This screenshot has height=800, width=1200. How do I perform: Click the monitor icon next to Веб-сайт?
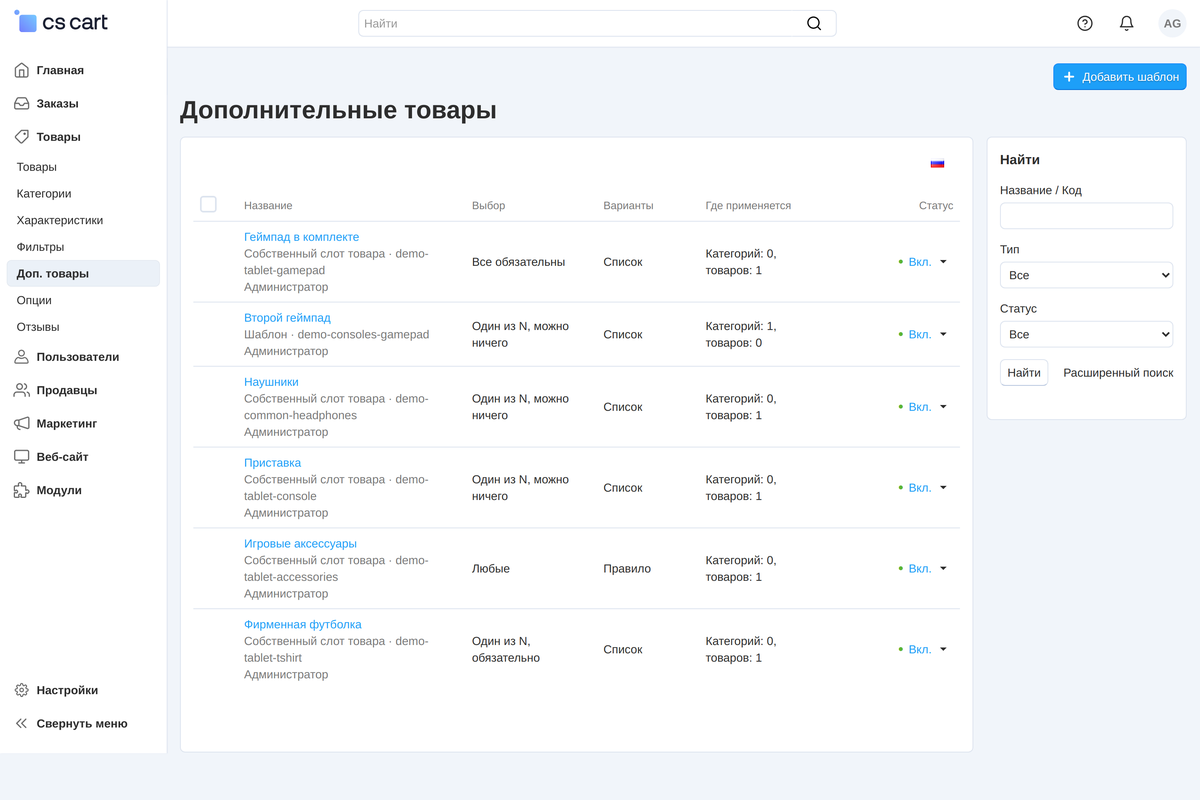pos(22,457)
